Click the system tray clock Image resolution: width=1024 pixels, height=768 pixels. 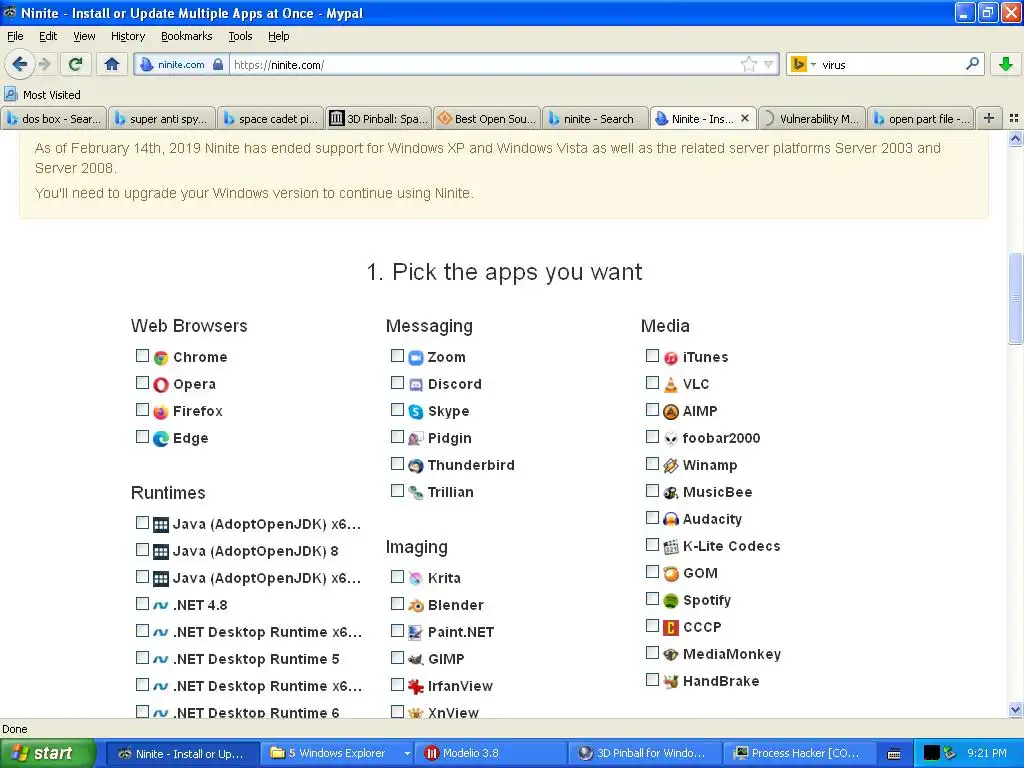click(986, 753)
